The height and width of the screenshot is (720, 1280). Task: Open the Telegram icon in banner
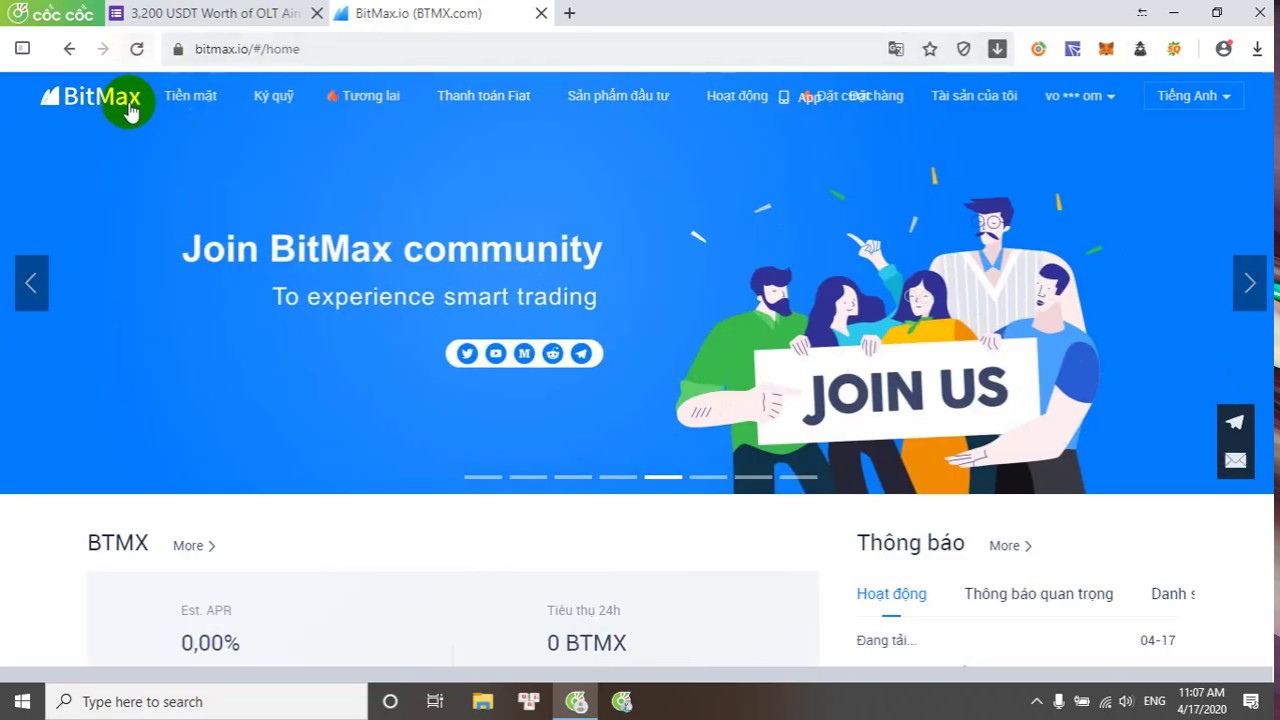[581, 353]
